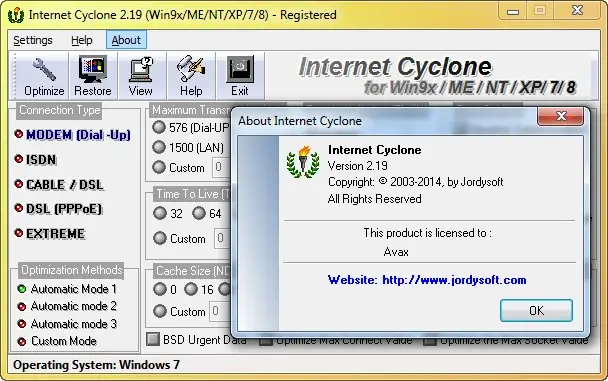
Task: Click the Internet Cyclone title bar app icon
Action: (x=16, y=15)
